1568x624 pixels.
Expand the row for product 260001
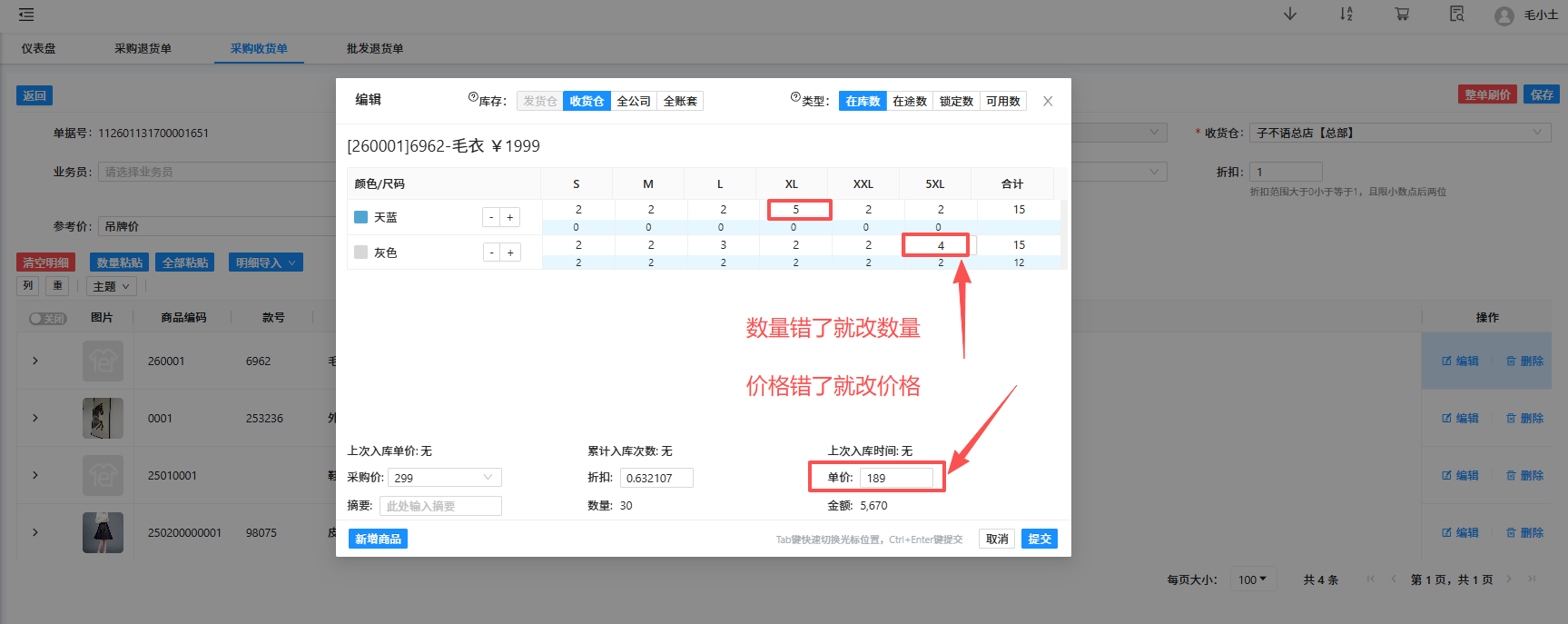click(x=35, y=361)
